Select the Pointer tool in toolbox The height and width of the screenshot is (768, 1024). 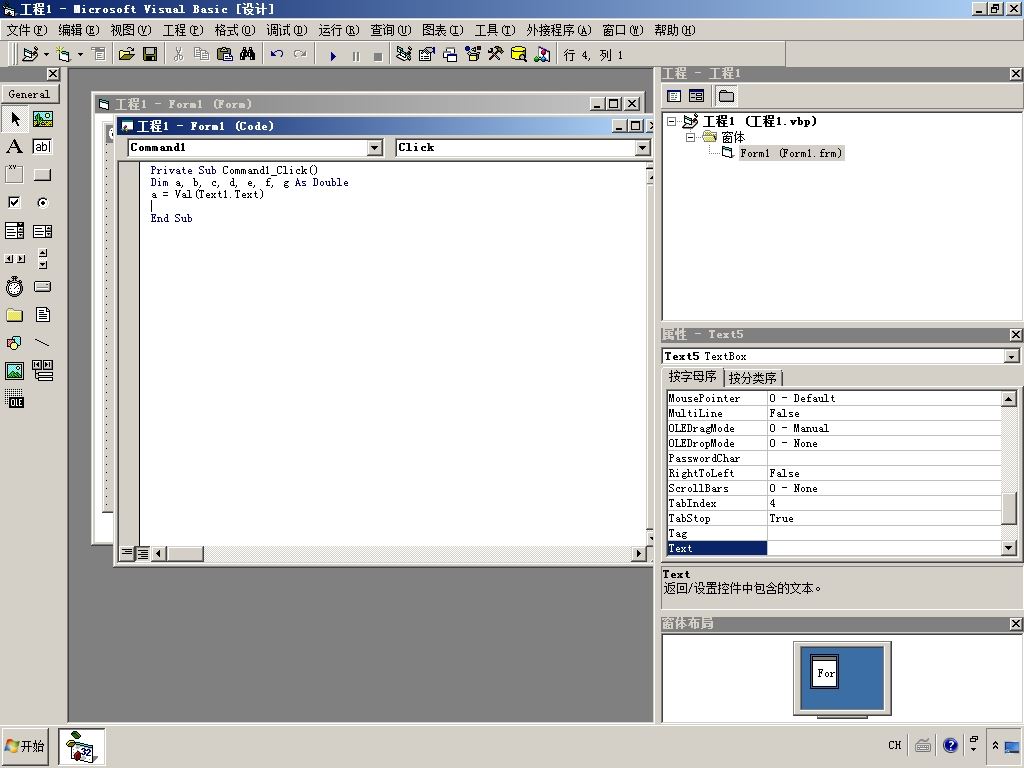[x=14, y=119]
